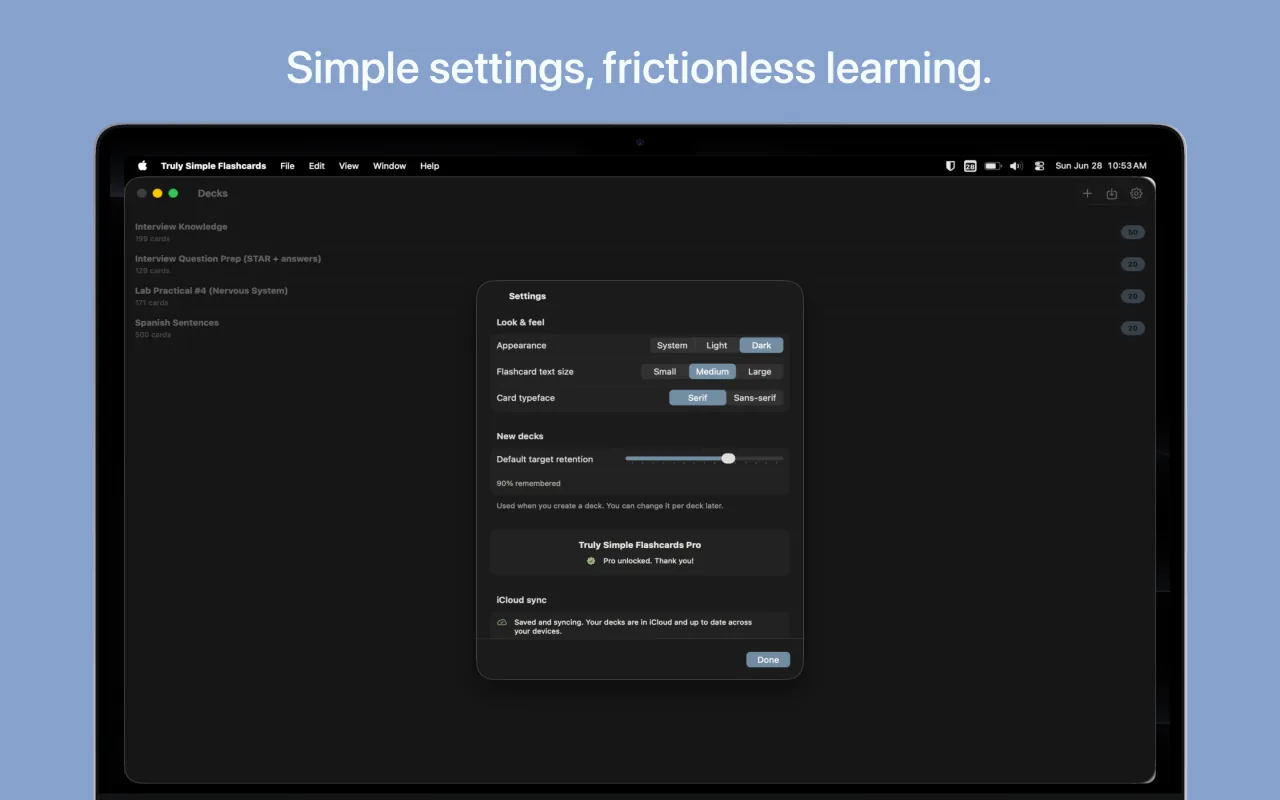Click the 50 badge on Interview Knowledge row

click(1133, 232)
